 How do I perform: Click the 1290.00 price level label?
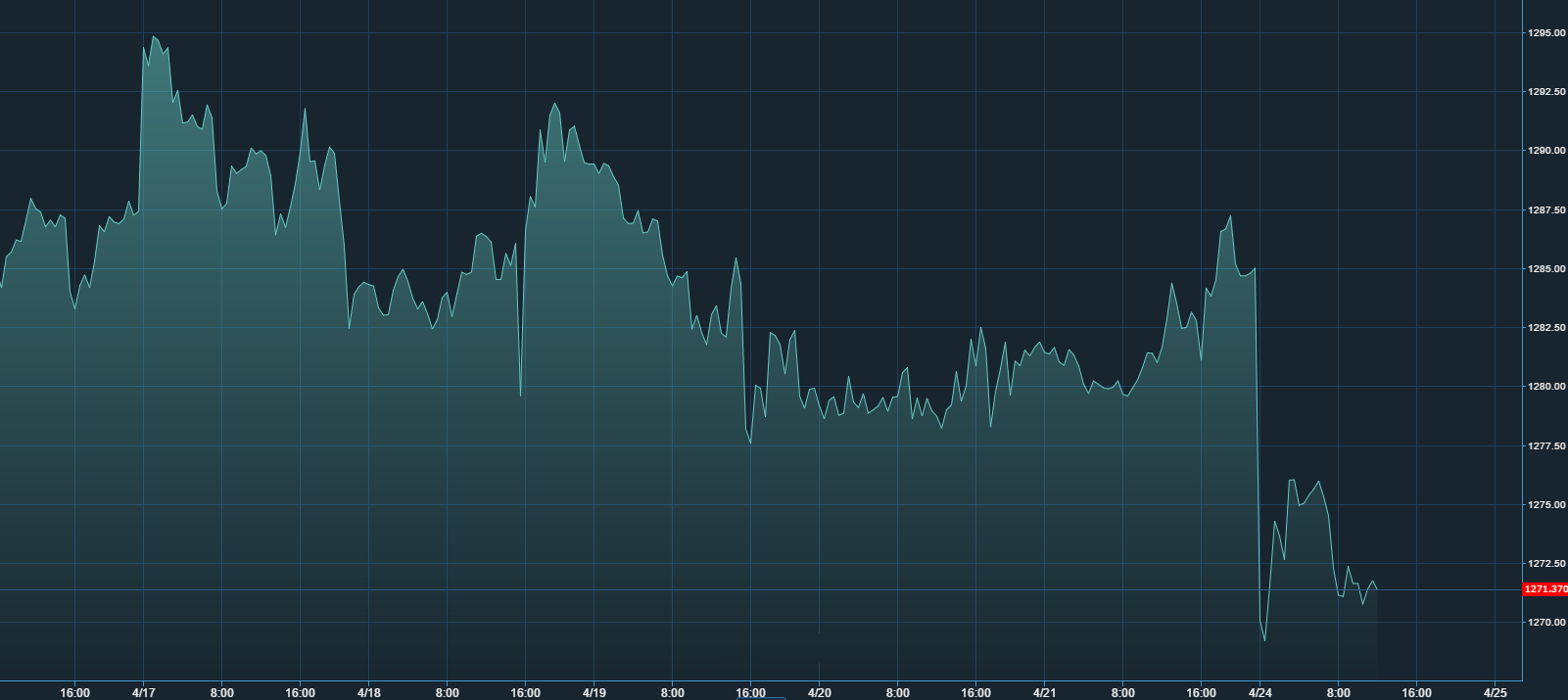1546,151
